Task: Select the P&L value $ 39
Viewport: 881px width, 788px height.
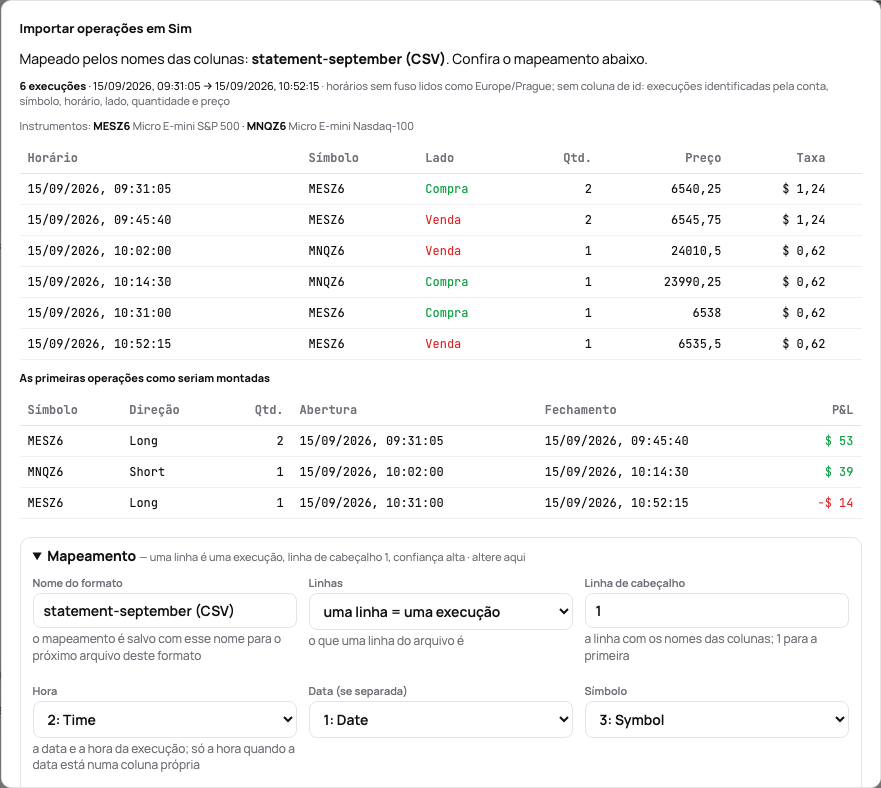Action: (x=838, y=472)
